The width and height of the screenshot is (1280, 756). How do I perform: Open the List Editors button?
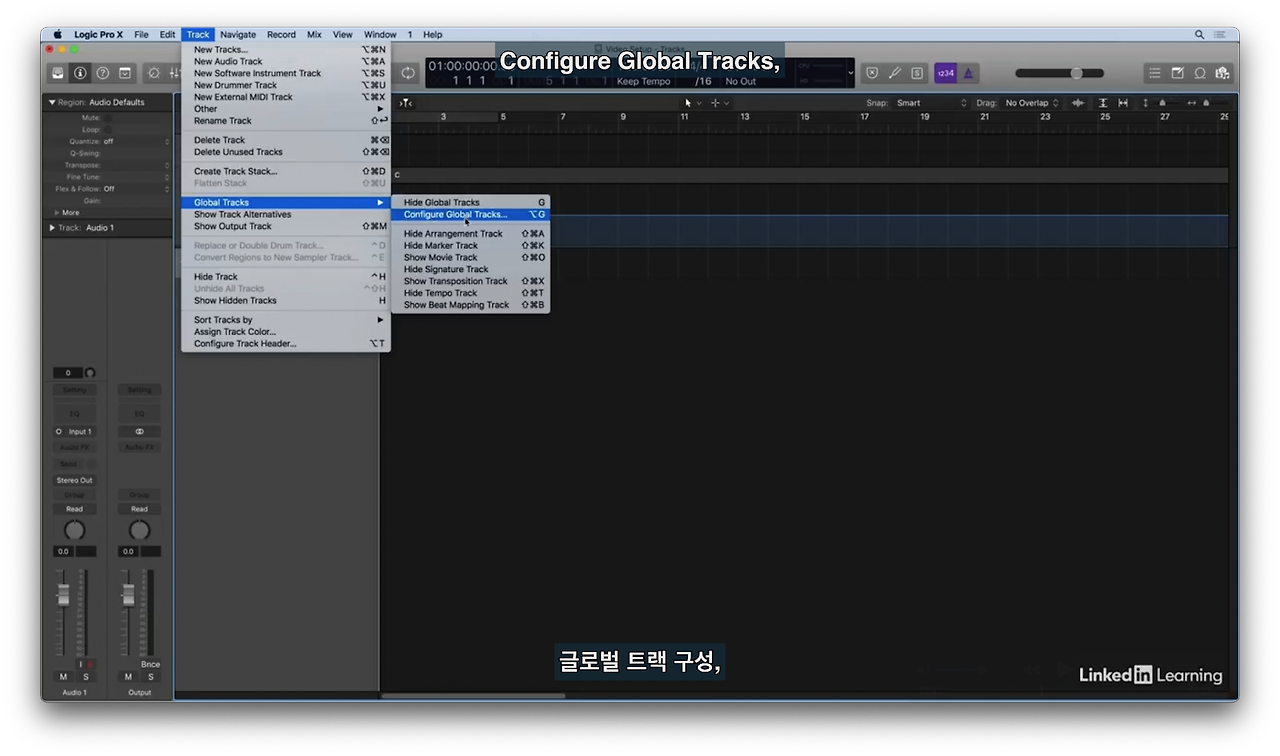1155,73
